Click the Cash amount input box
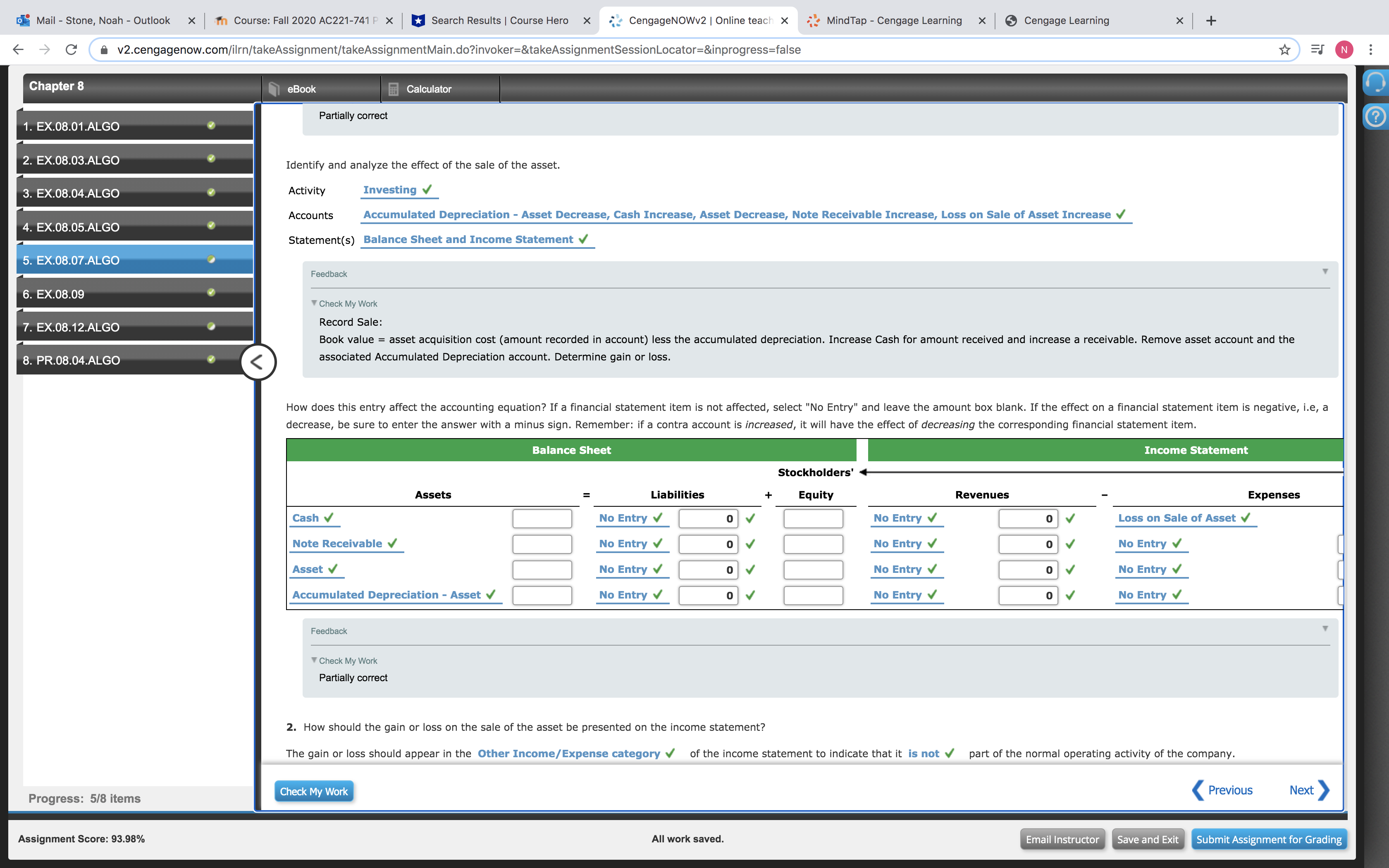This screenshot has height=868, width=1389. [542, 518]
